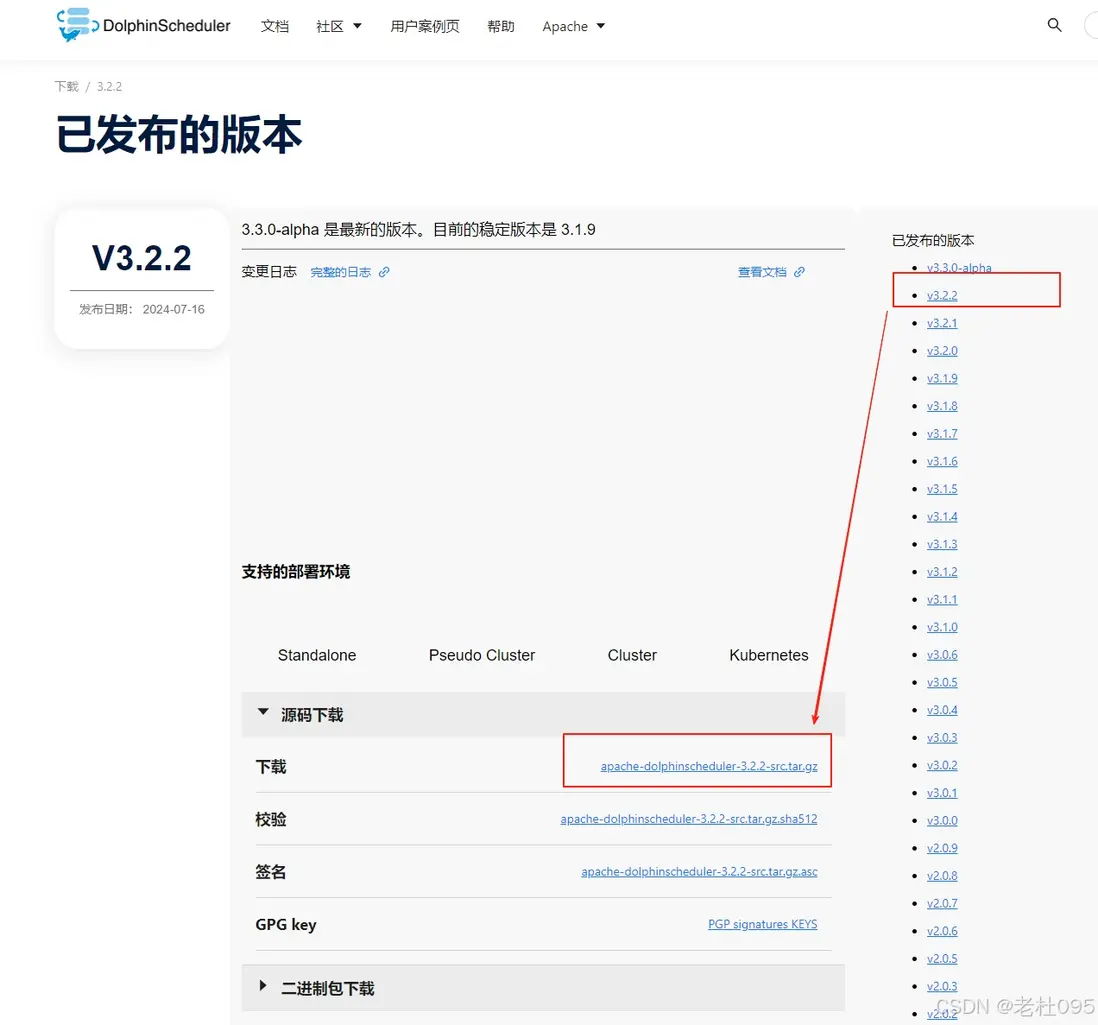Click the Cluster deployment option
Screen dimensions: 1098x1025
[632, 655]
